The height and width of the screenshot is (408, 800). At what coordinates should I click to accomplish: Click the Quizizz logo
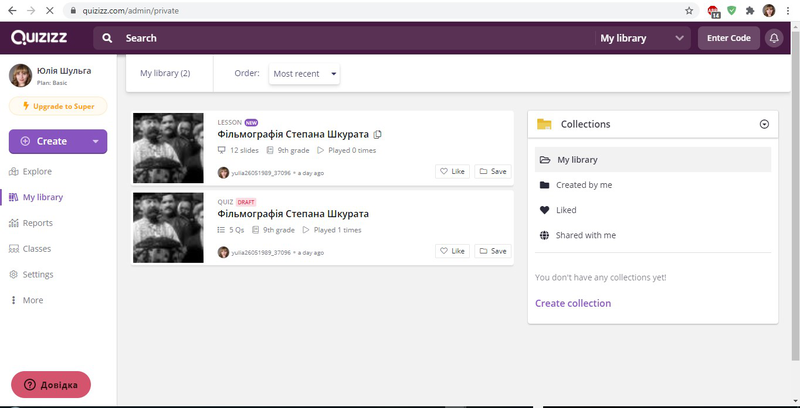[40, 38]
